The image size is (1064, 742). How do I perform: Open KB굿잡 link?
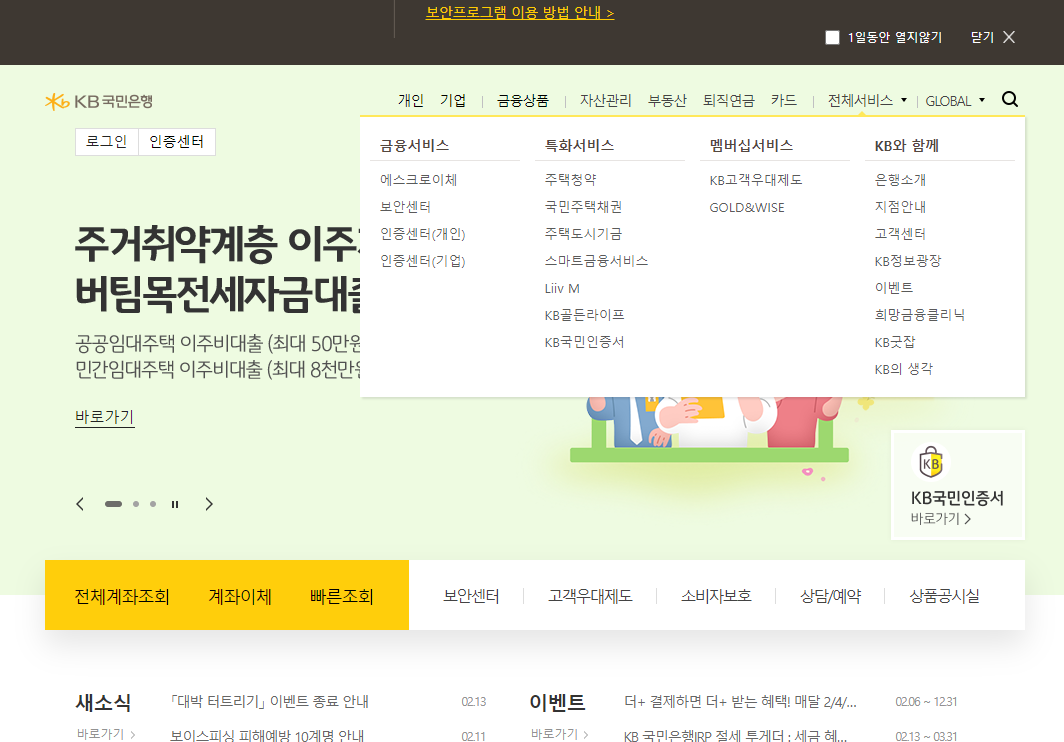894,342
